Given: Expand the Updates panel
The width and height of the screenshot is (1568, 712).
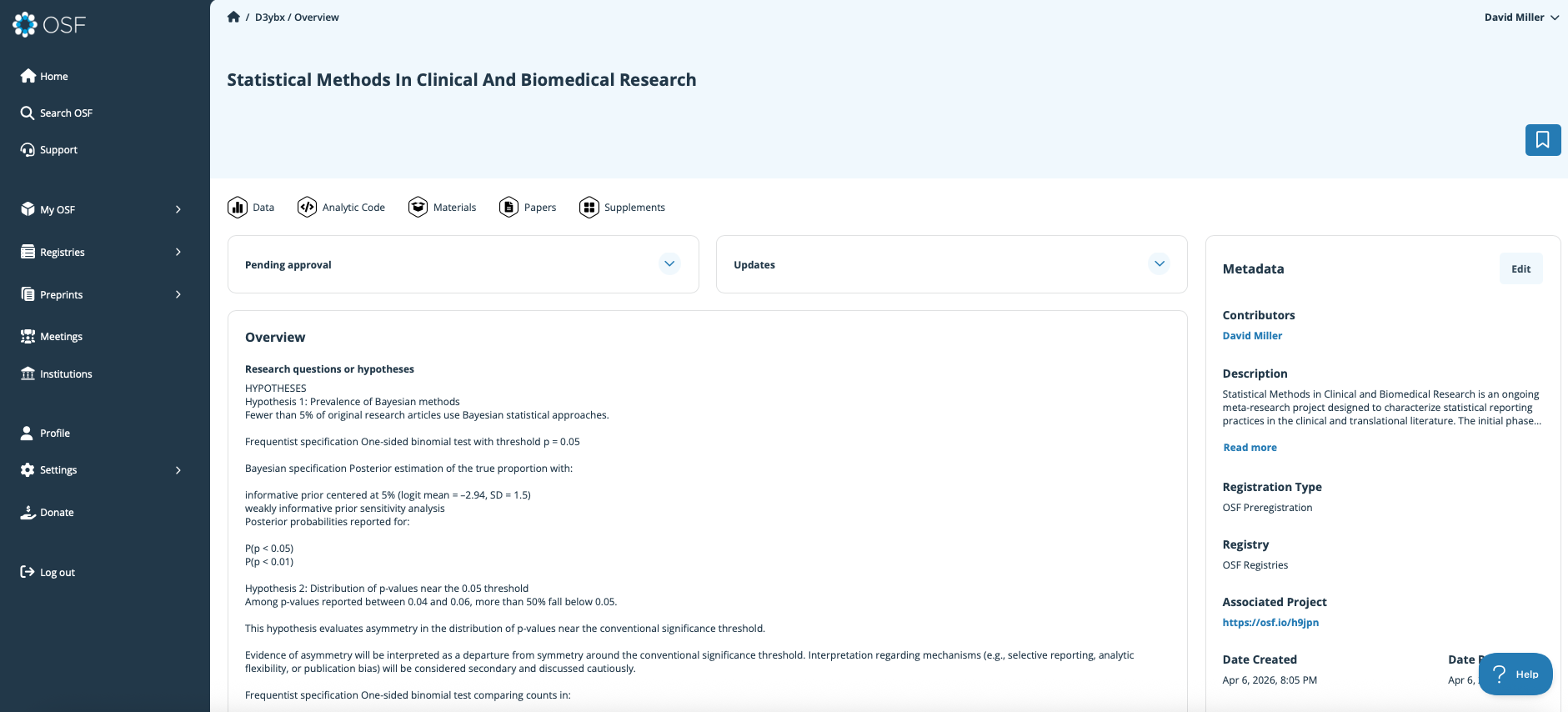Looking at the screenshot, I should click(1158, 264).
